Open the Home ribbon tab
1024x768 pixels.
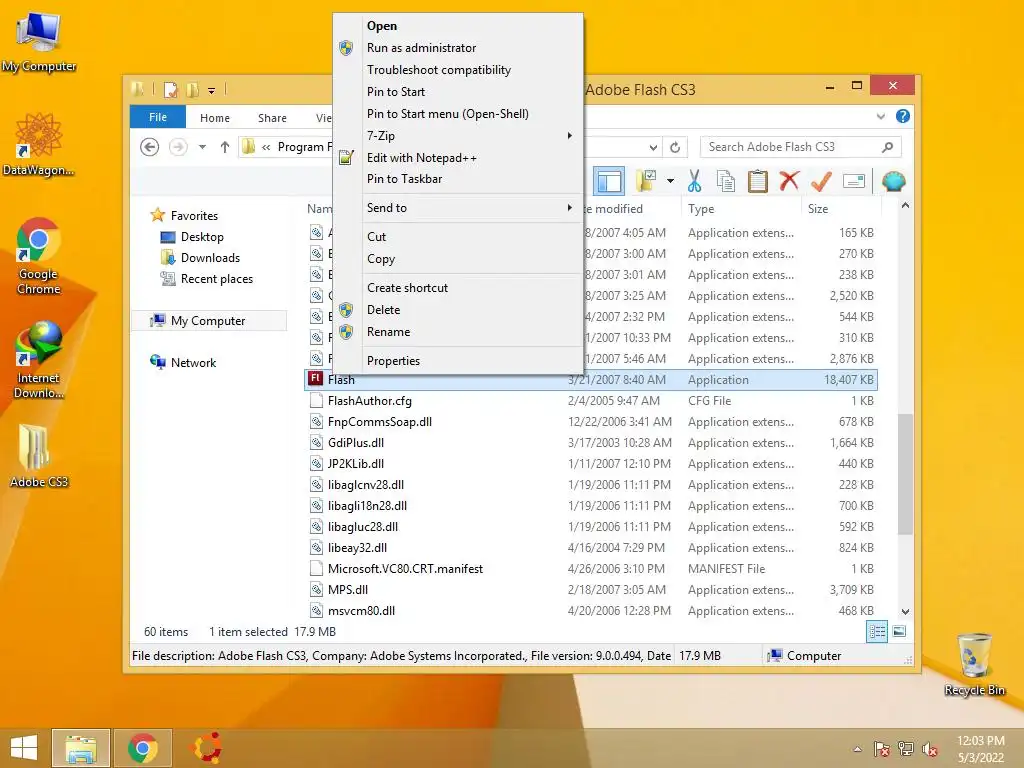215,118
